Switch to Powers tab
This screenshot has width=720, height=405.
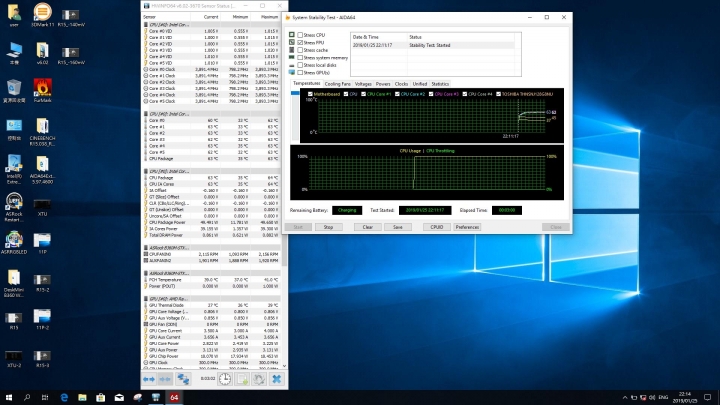[383, 84]
